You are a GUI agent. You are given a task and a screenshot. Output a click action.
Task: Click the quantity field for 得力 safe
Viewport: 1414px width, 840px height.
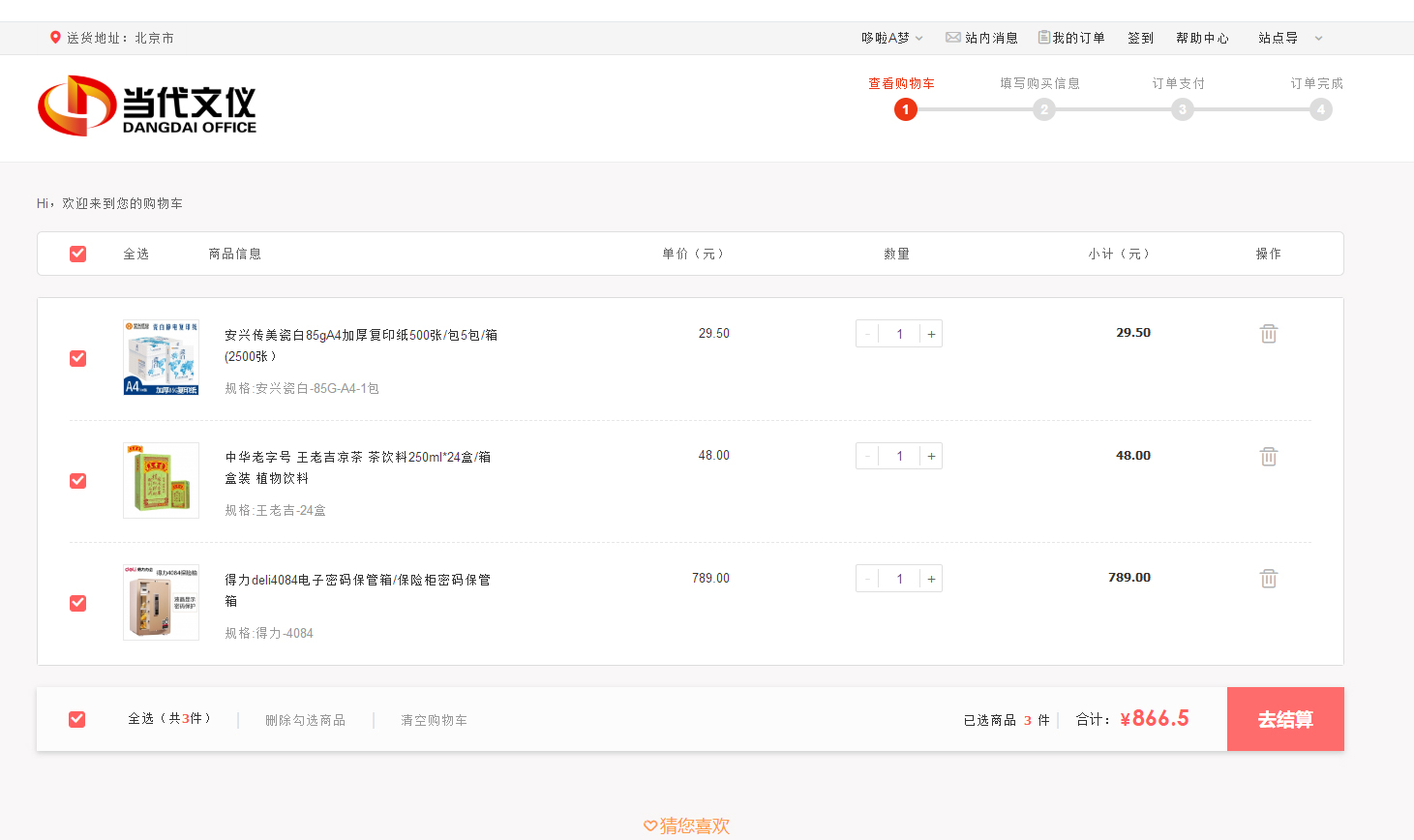(x=899, y=579)
